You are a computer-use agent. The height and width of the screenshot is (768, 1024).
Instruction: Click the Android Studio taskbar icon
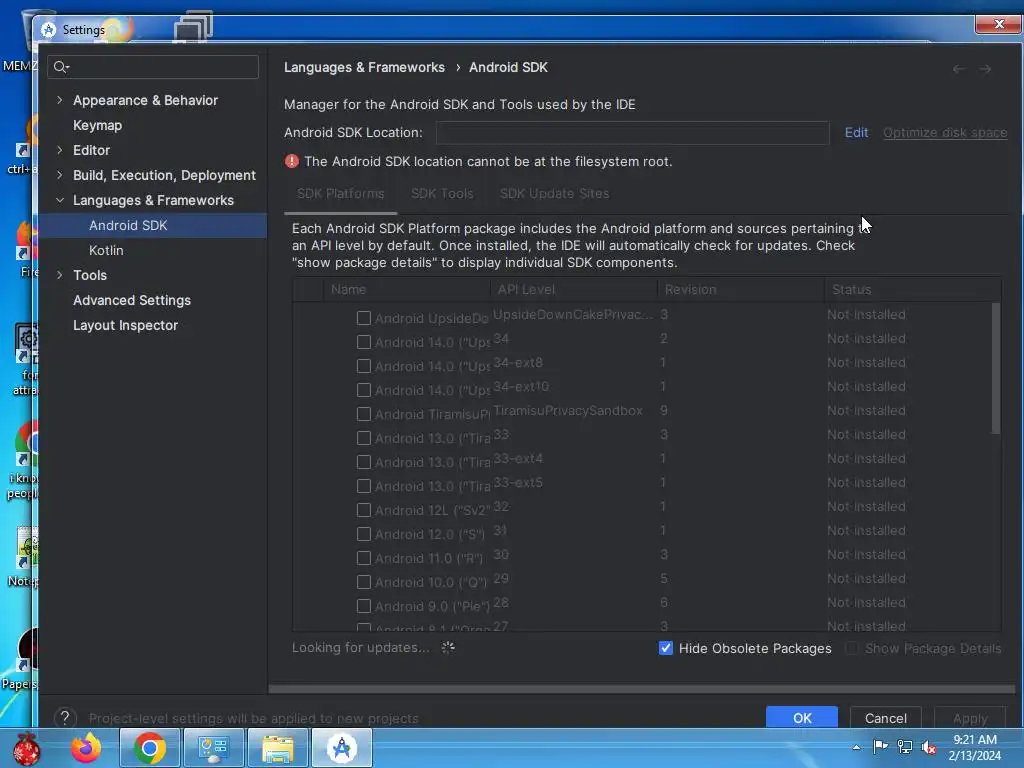click(x=342, y=748)
